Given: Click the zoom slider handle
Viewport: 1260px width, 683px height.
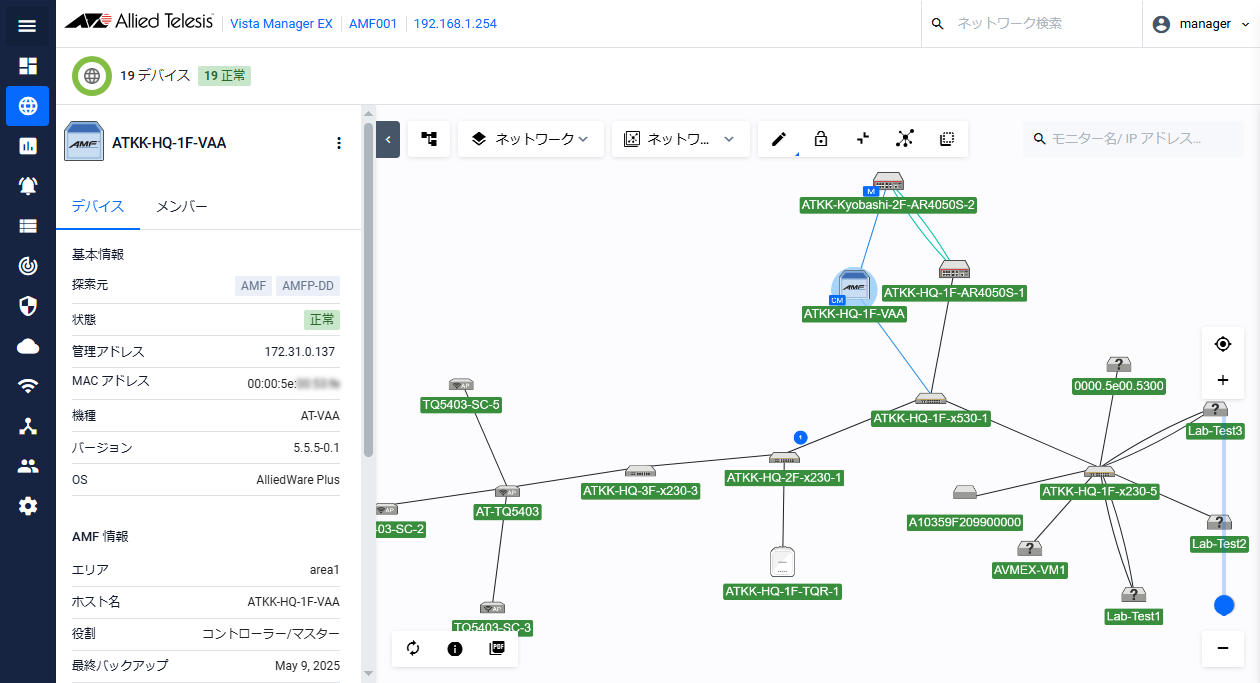Looking at the screenshot, I should [x=1224, y=605].
